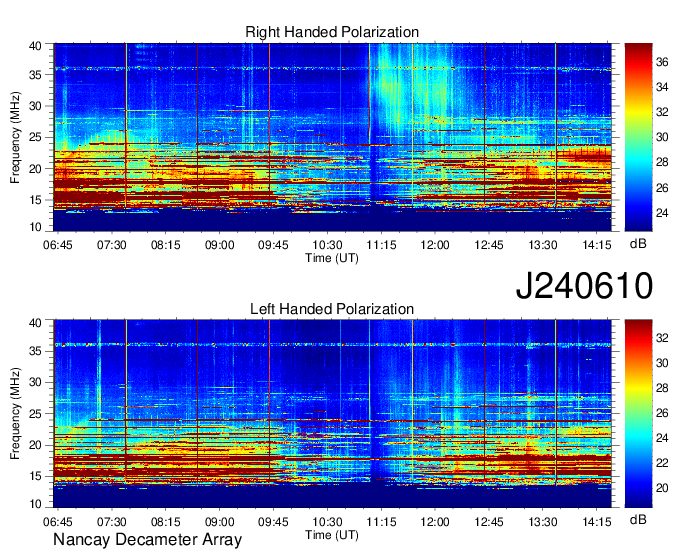
Task: Click the 20 MHz tick of the right-handed plot
Action: pyautogui.click(x=35, y=169)
